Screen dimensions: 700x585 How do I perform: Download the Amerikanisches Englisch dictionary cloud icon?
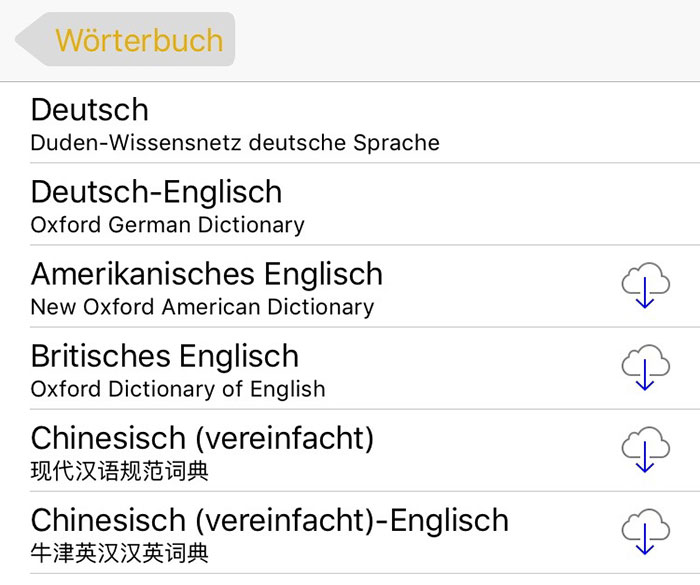(x=646, y=285)
